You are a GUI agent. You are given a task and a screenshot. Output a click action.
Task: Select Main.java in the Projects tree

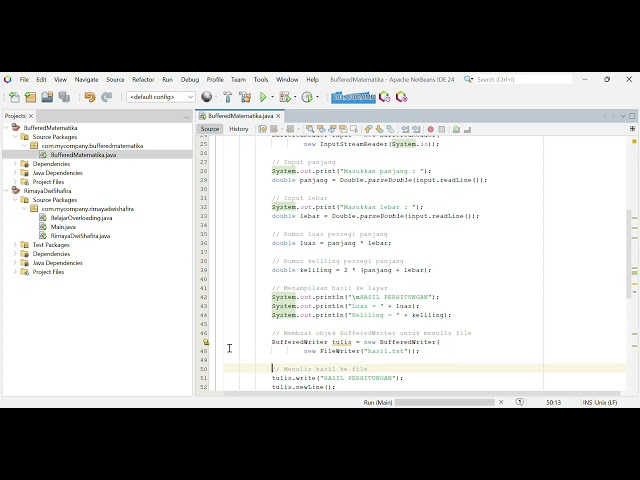(63, 227)
